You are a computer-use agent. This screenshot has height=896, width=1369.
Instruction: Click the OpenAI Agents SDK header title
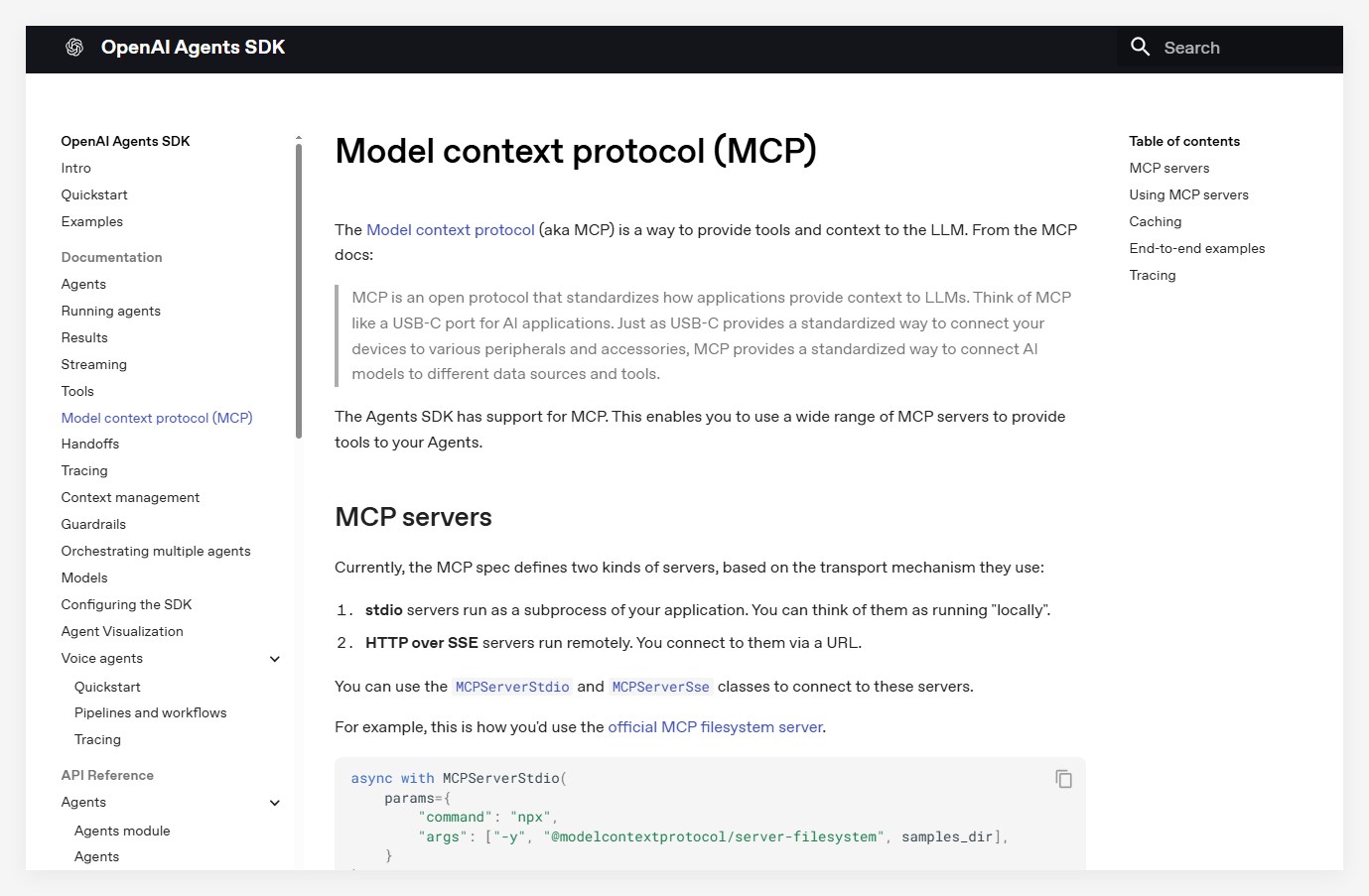click(x=193, y=48)
